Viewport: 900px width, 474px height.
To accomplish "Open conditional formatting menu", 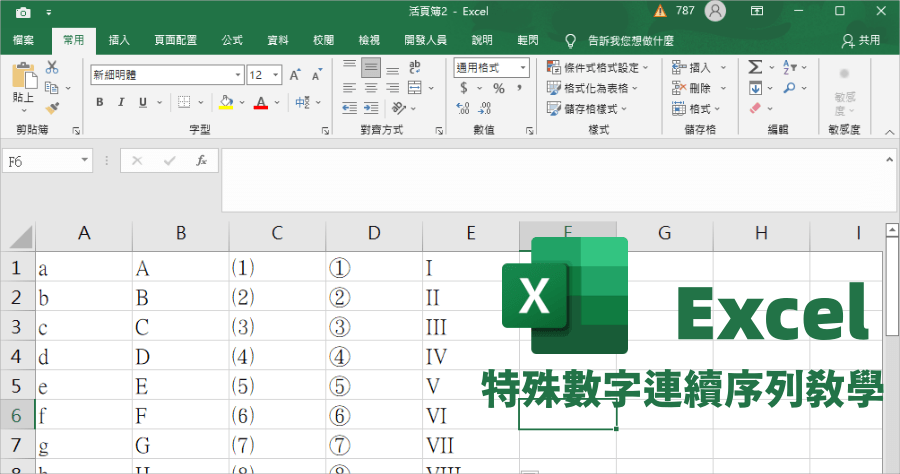I will (x=598, y=67).
